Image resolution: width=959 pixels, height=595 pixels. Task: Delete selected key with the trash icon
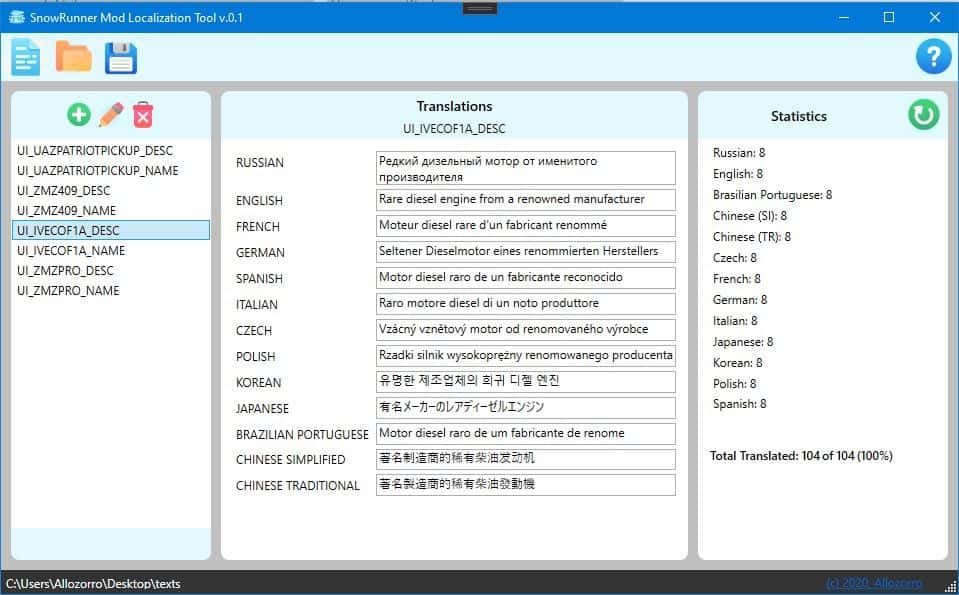[x=143, y=115]
